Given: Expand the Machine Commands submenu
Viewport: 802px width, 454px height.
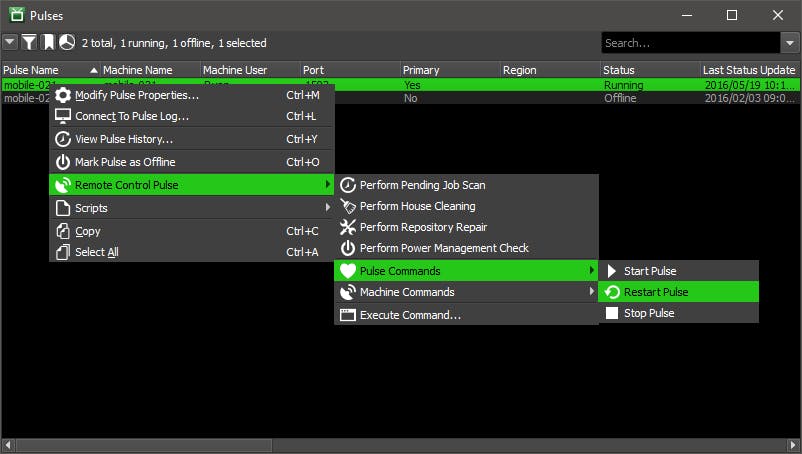Looking at the screenshot, I should point(466,292).
